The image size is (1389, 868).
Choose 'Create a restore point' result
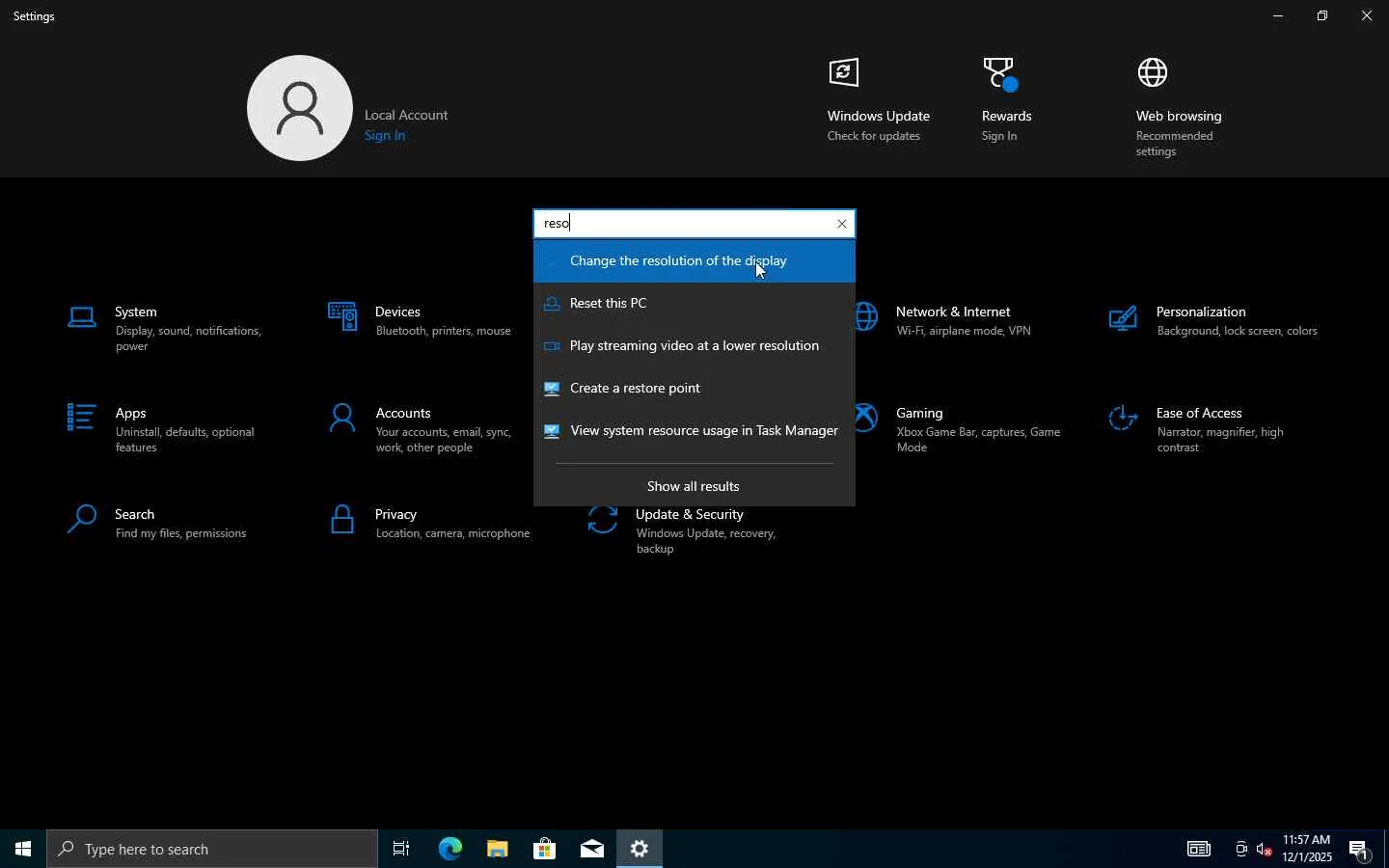click(x=636, y=389)
